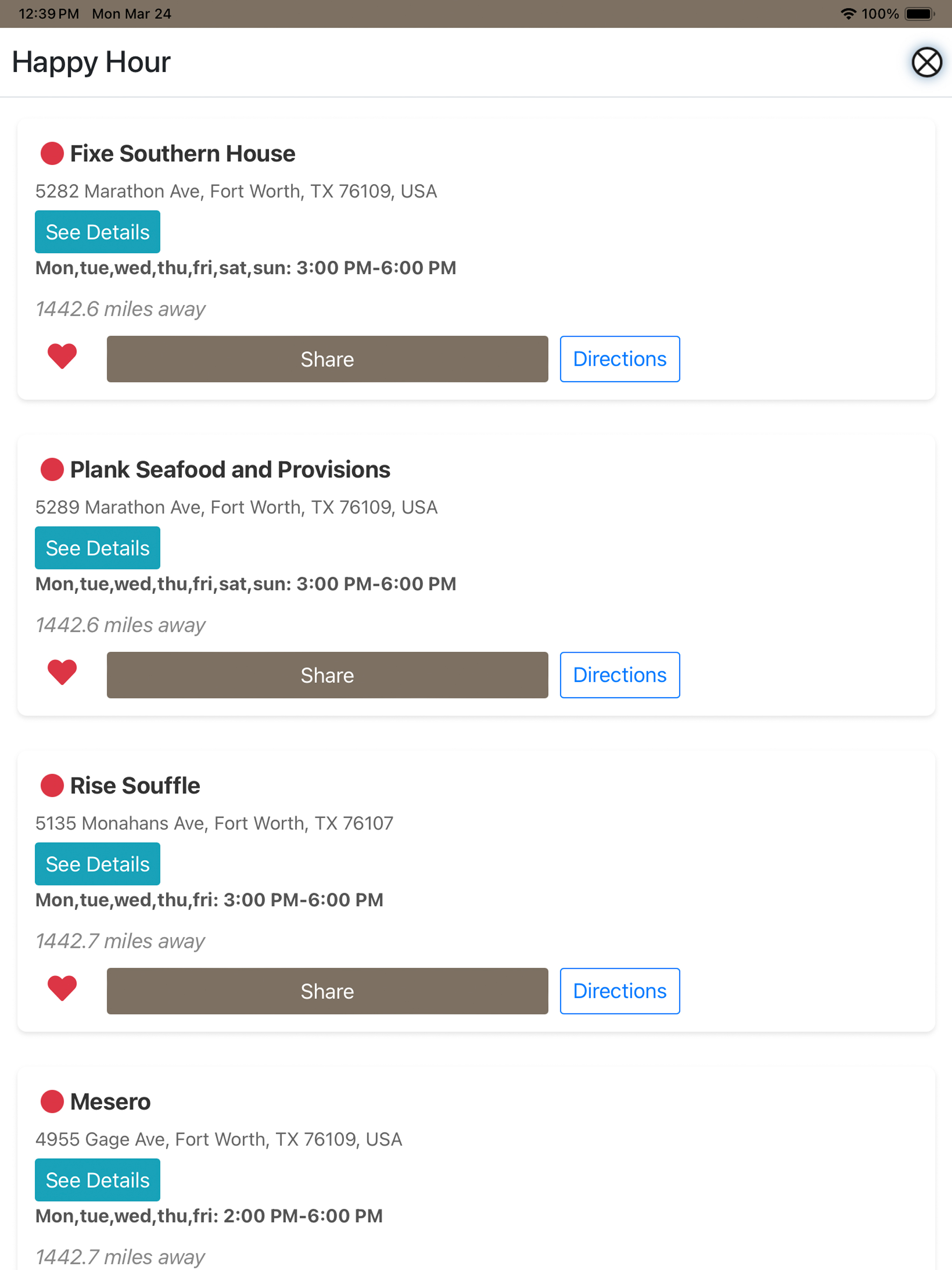Toggle favorite heart for Fixe Southern House

click(x=62, y=356)
